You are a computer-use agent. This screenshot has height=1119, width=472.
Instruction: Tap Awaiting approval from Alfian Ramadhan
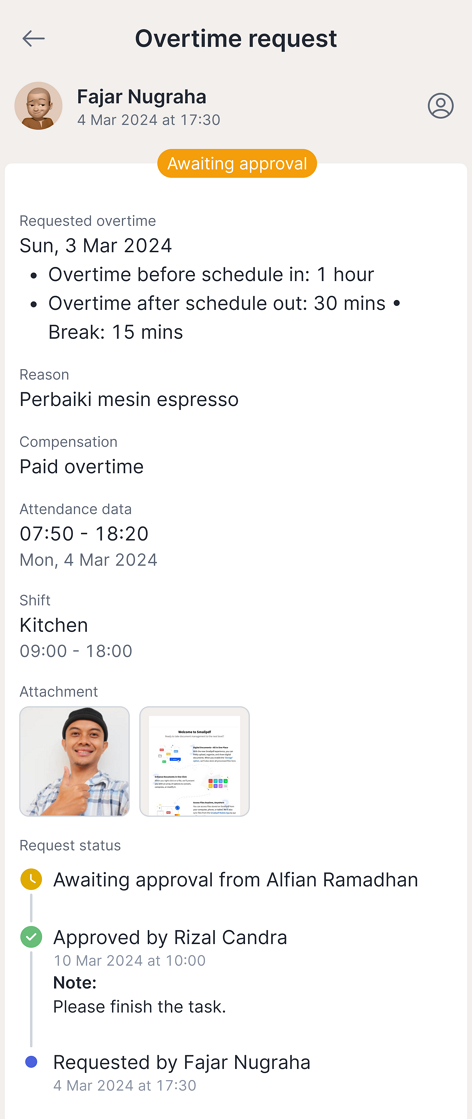pos(236,880)
